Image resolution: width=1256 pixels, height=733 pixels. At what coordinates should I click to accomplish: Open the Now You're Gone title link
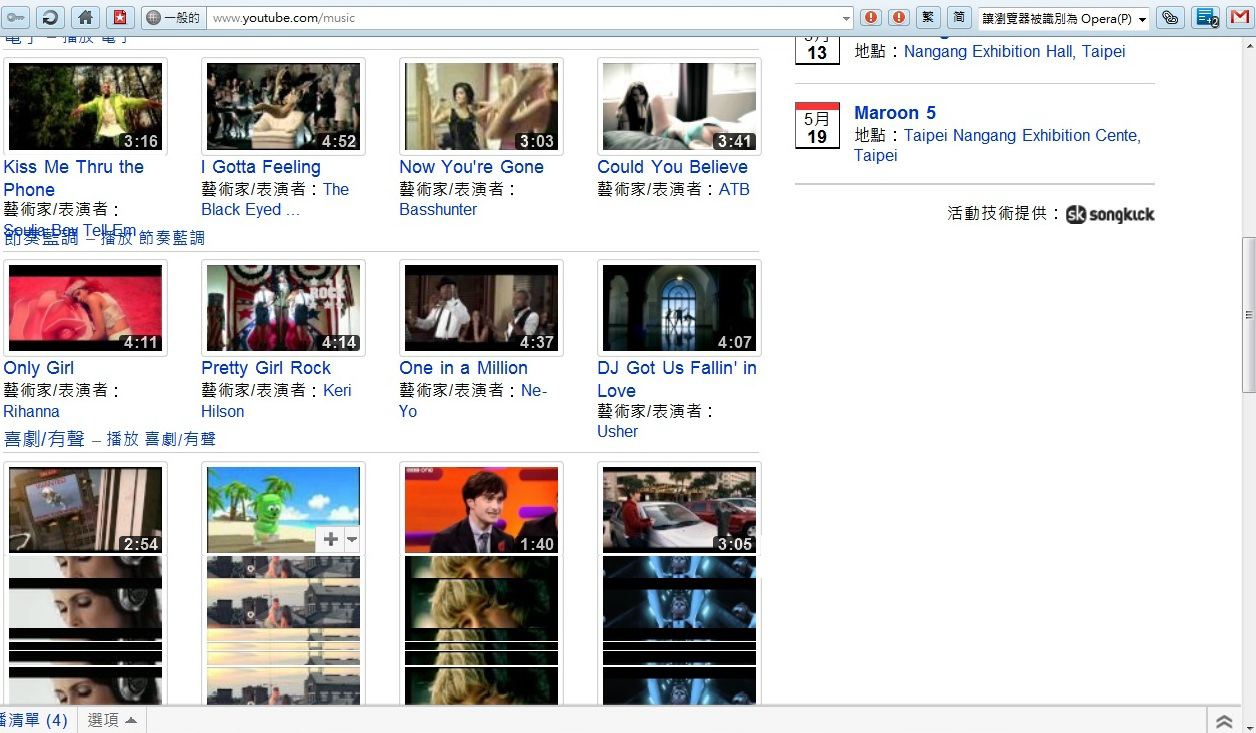coord(471,167)
